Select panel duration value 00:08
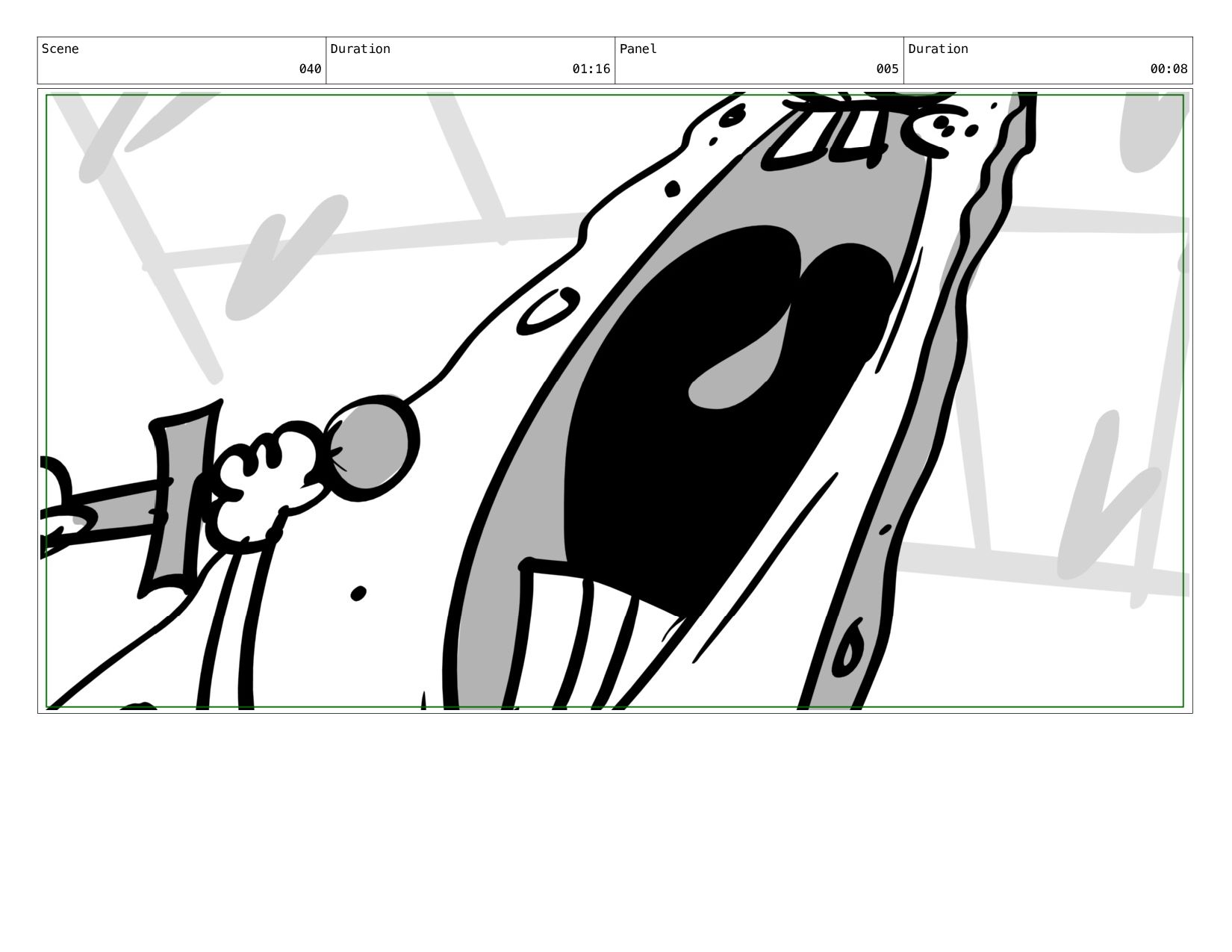 pos(1169,69)
